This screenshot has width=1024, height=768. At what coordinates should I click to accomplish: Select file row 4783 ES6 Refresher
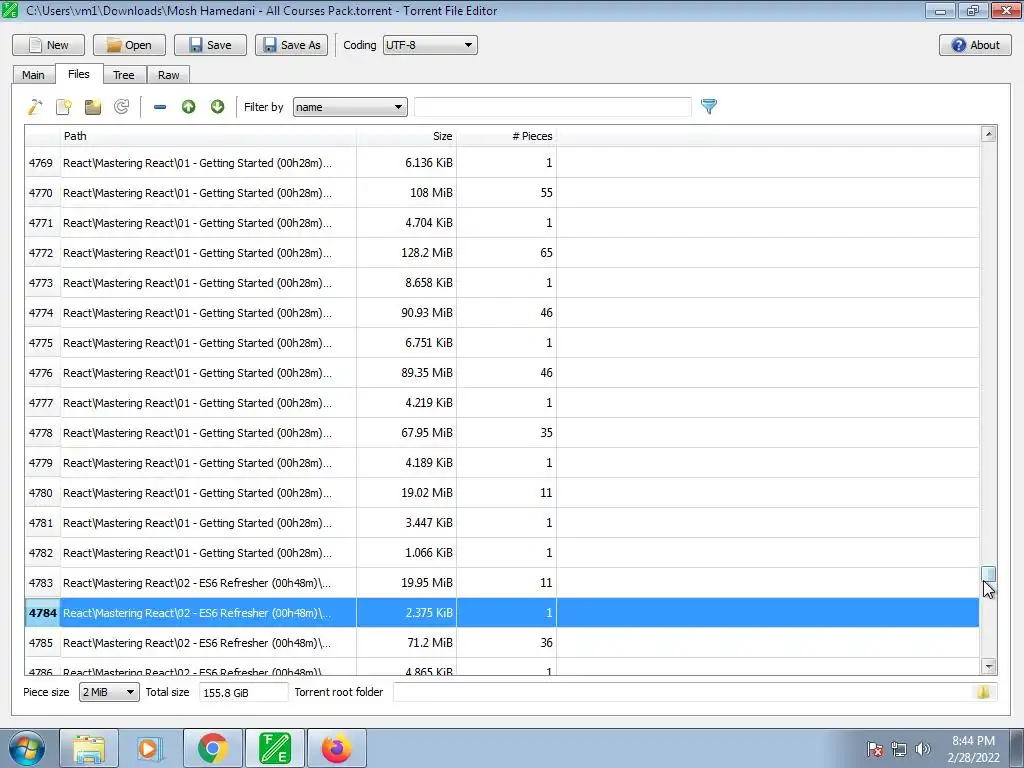click(502, 583)
